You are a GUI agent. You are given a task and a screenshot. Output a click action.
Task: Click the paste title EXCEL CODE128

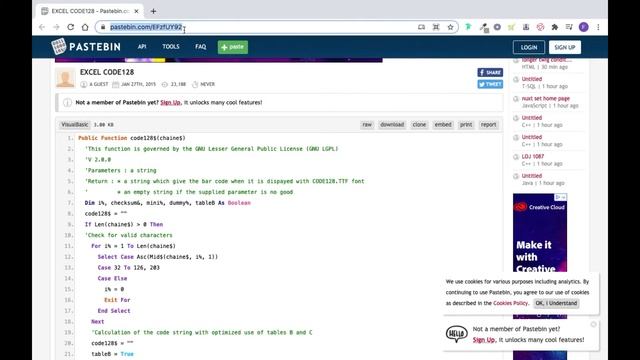(107, 72)
